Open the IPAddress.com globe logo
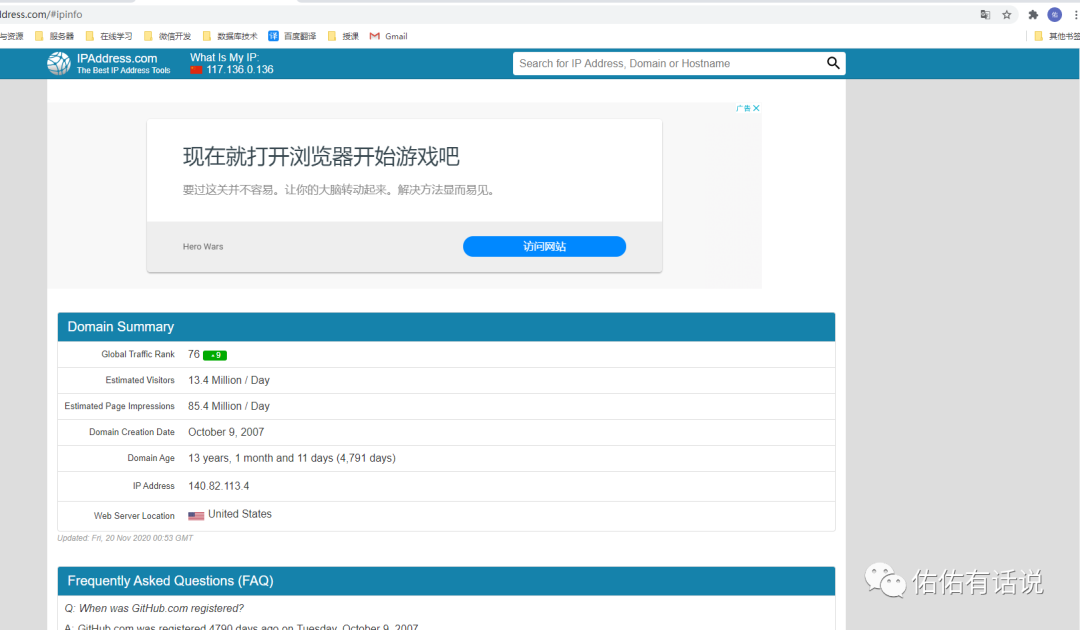Viewport: 1080px width, 630px height. point(59,63)
